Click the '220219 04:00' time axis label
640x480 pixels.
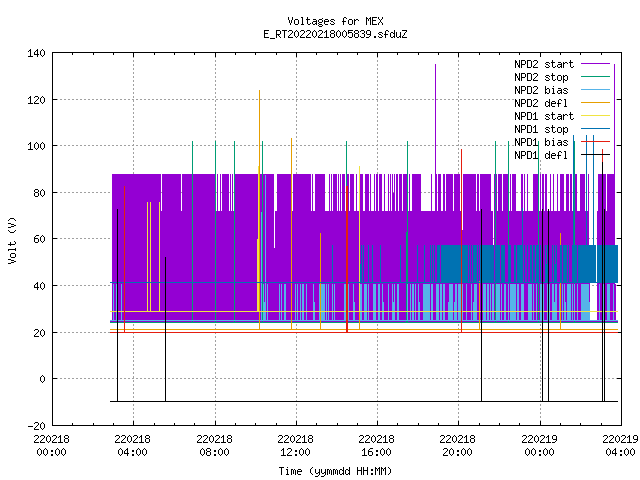(x=620, y=446)
